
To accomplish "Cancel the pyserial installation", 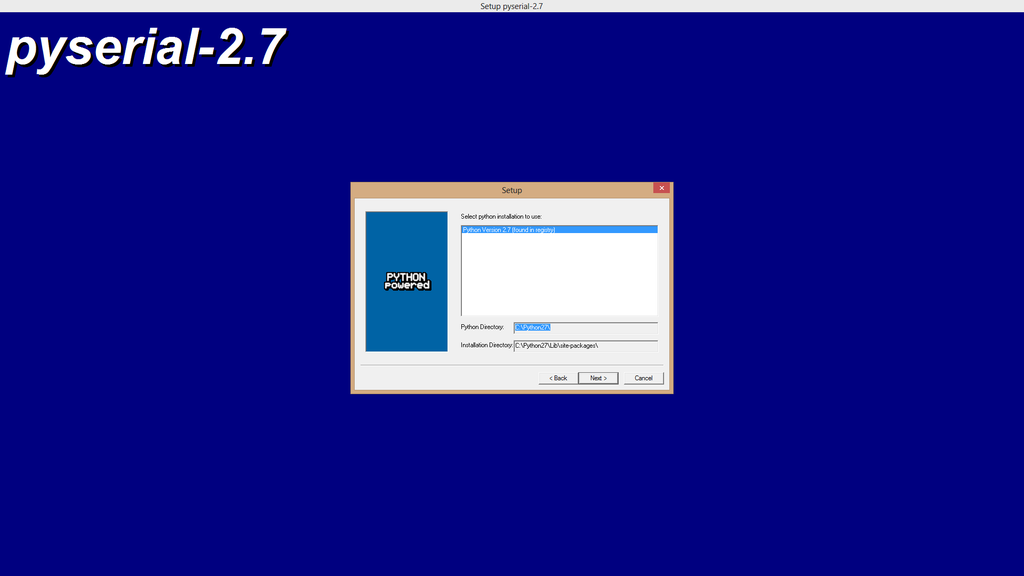I will click(x=643, y=378).
